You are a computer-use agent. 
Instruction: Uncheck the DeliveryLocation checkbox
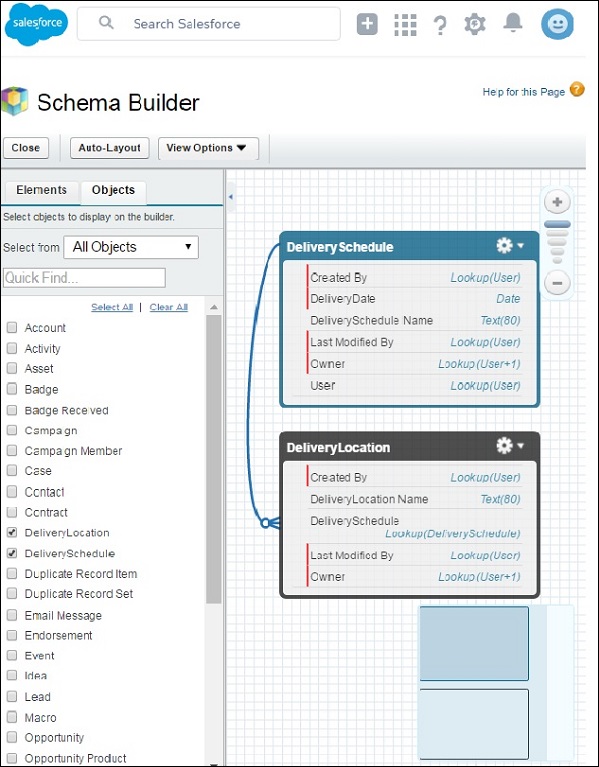12,533
